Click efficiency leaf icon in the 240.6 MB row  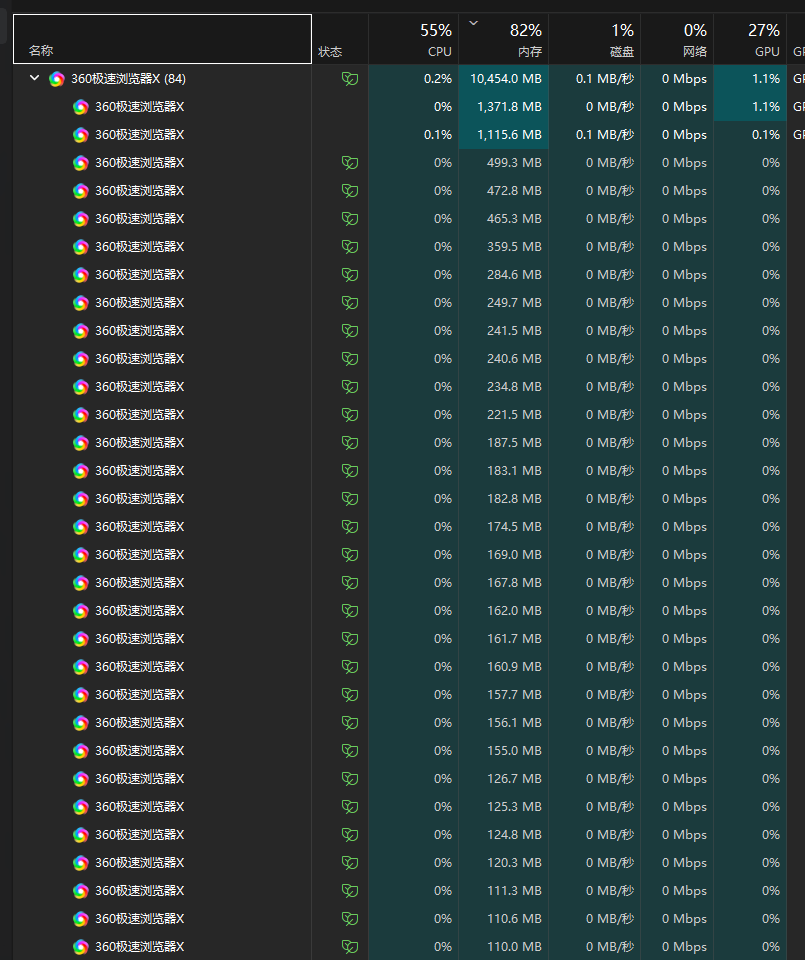(x=350, y=359)
